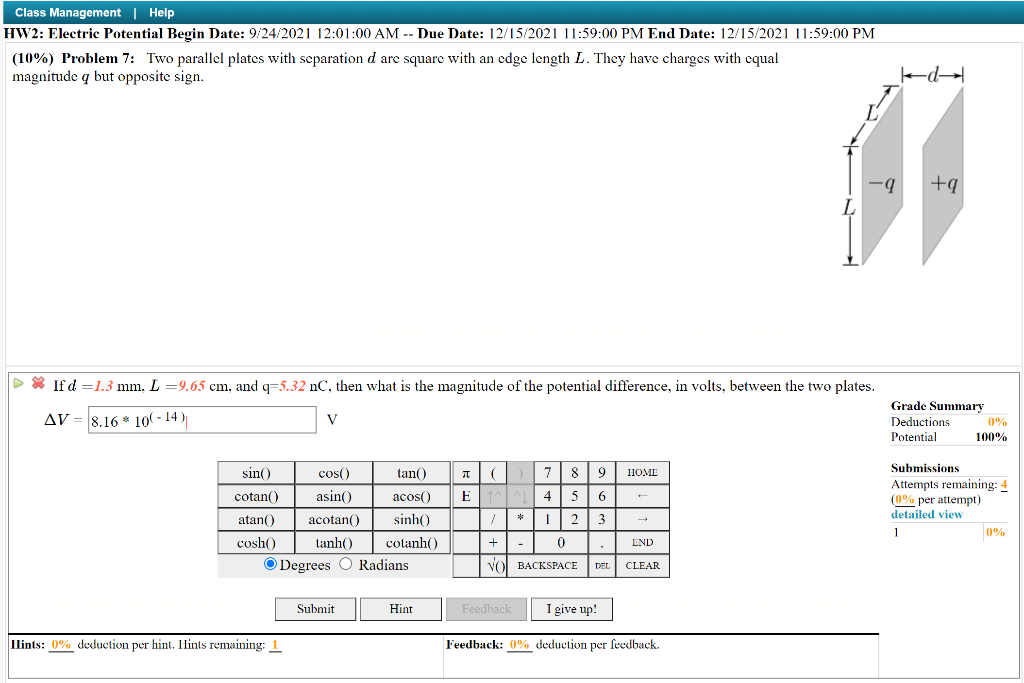Click the grayed close parenthesis key
The image size is (1024, 683).
click(x=520, y=473)
